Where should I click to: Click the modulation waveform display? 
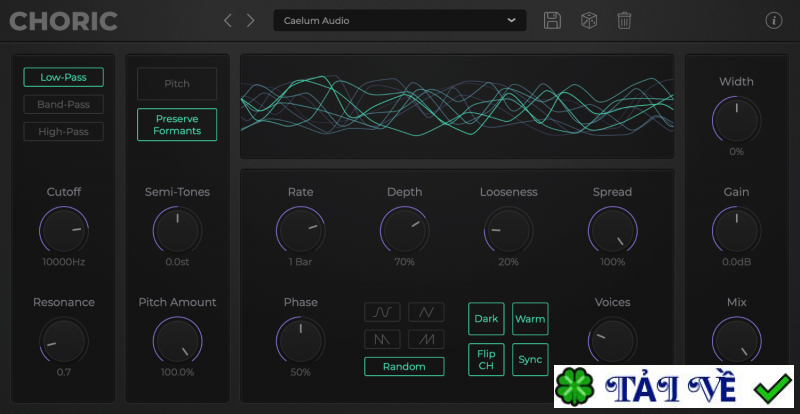(x=457, y=106)
